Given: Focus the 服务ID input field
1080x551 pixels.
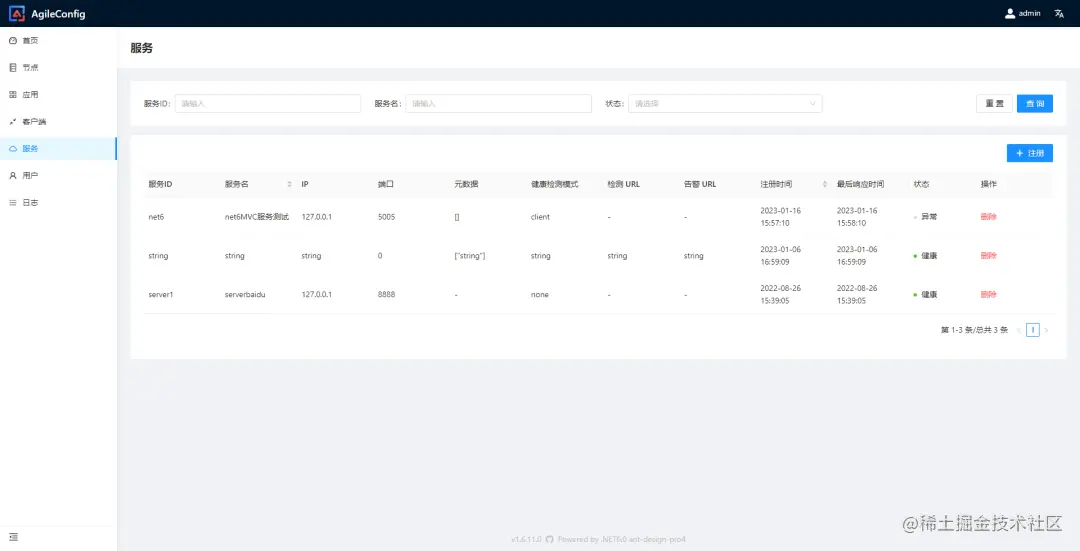Looking at the screenshot, I should (268, 103).
